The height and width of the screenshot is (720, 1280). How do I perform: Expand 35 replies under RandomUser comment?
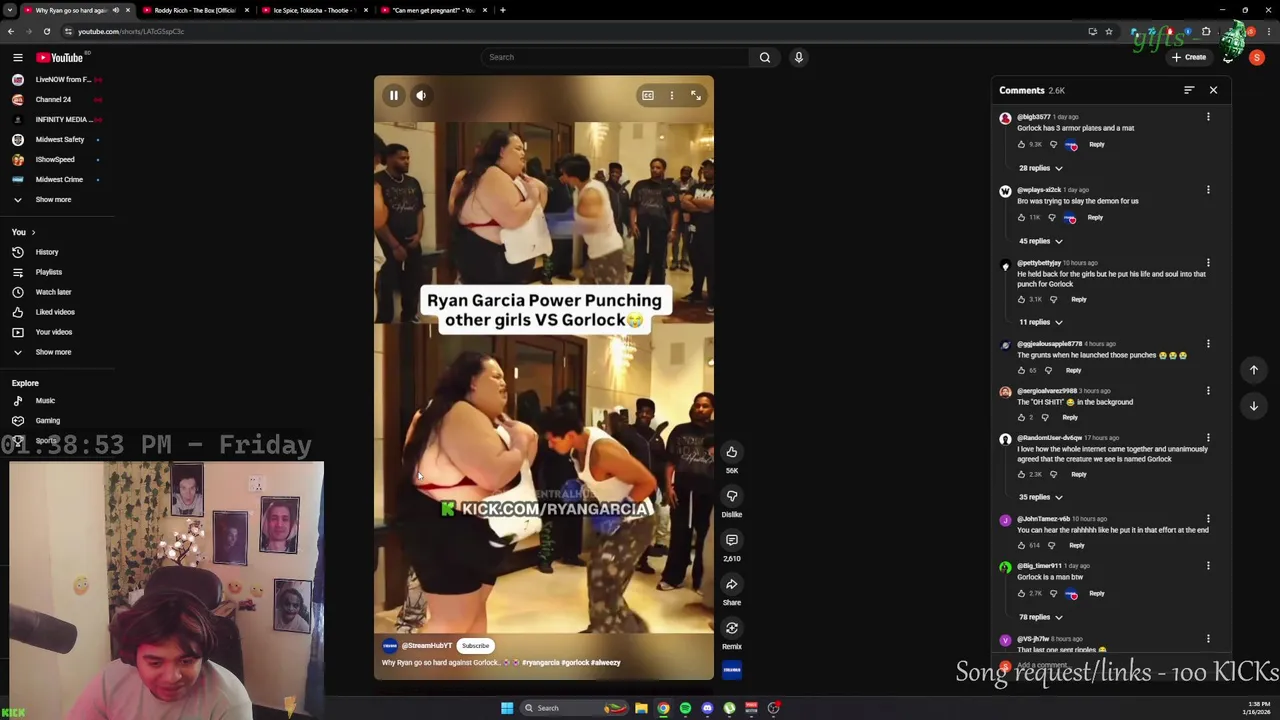click(1041, 497)
